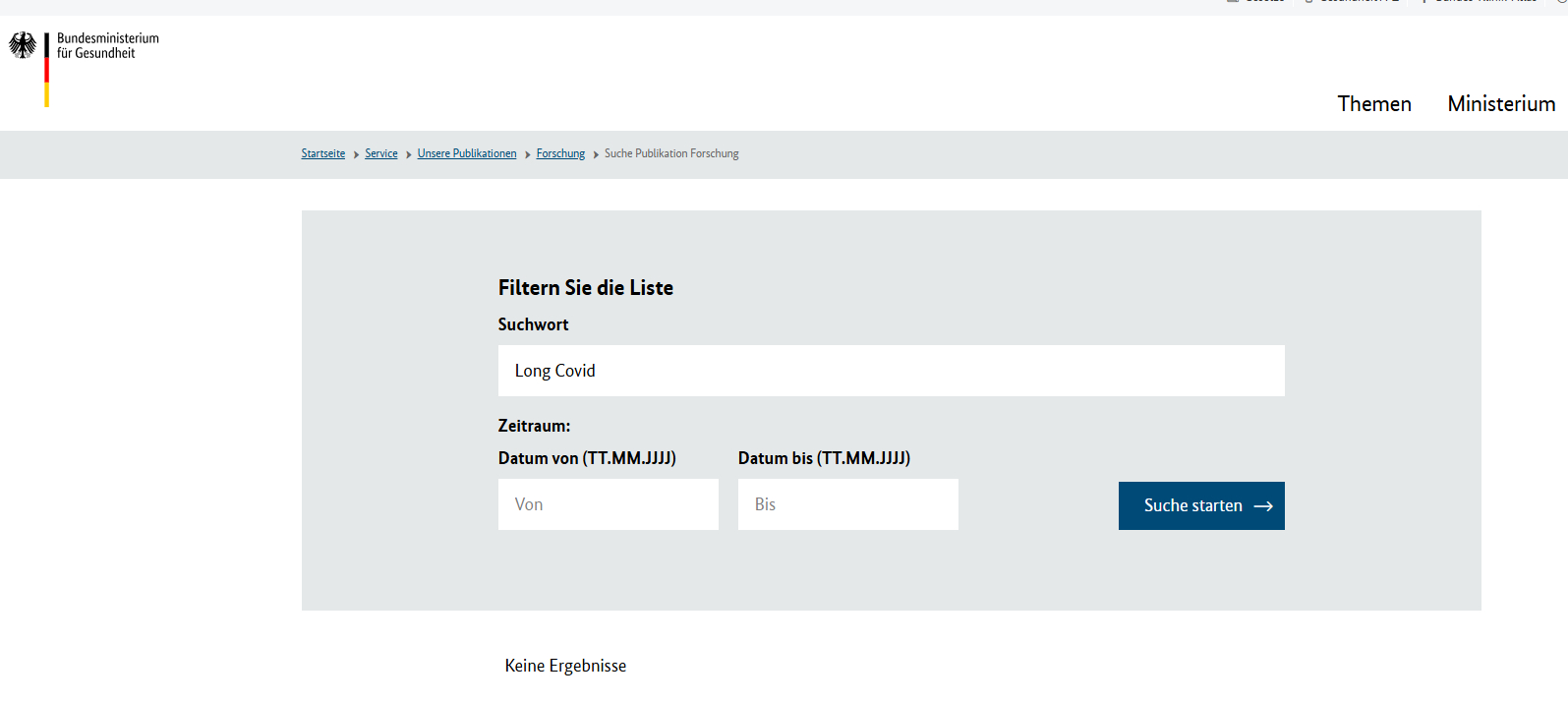Screen dimensions: 1568x703
Task: Click the Von start date field
Action: [608, 504]
